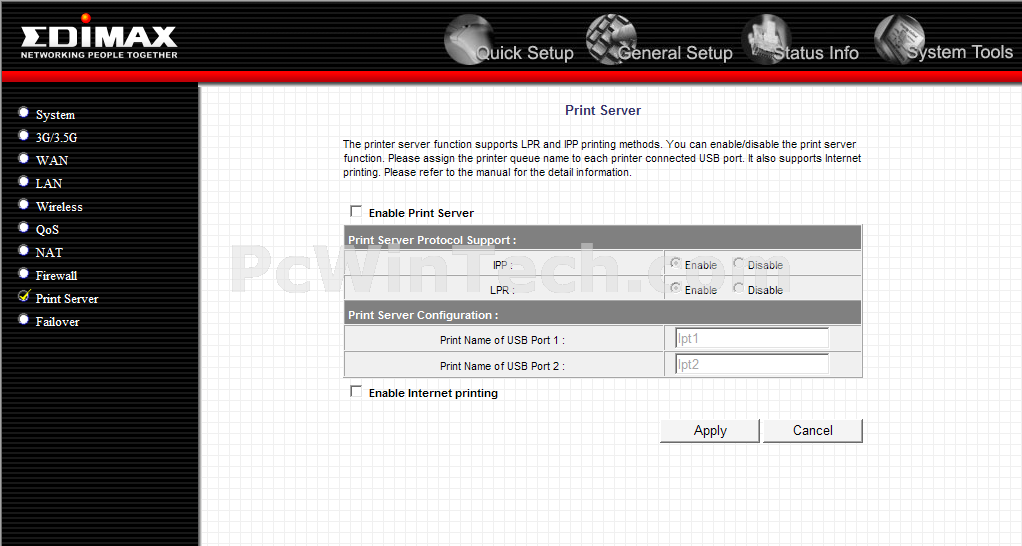Tick the Enable Print Server checkbox
The image size is (1022, 546).
(x=356, y=211)
